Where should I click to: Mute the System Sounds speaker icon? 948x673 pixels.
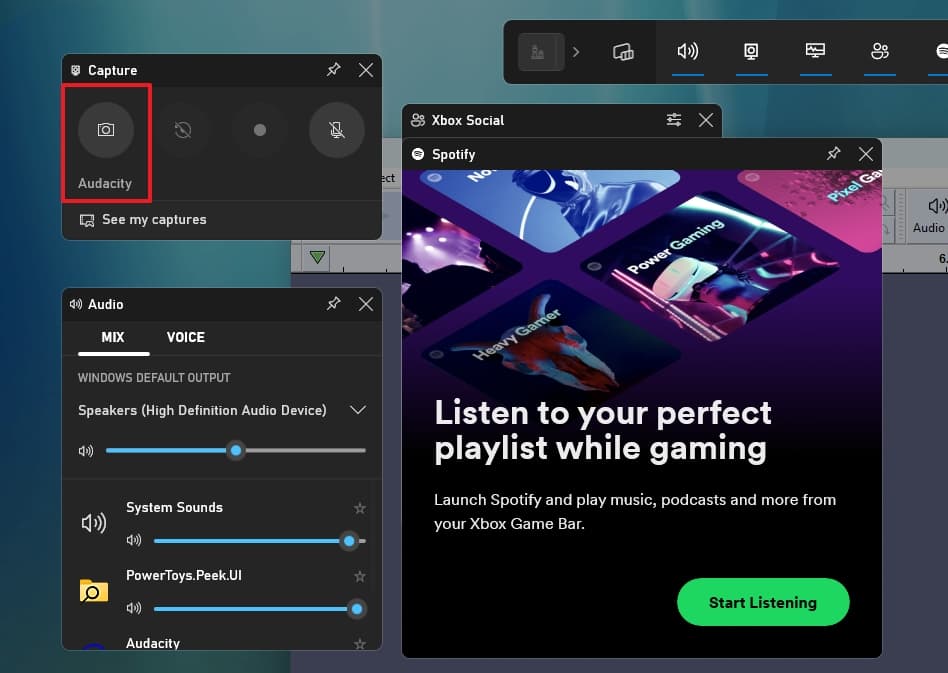click(x=134, y=541)
